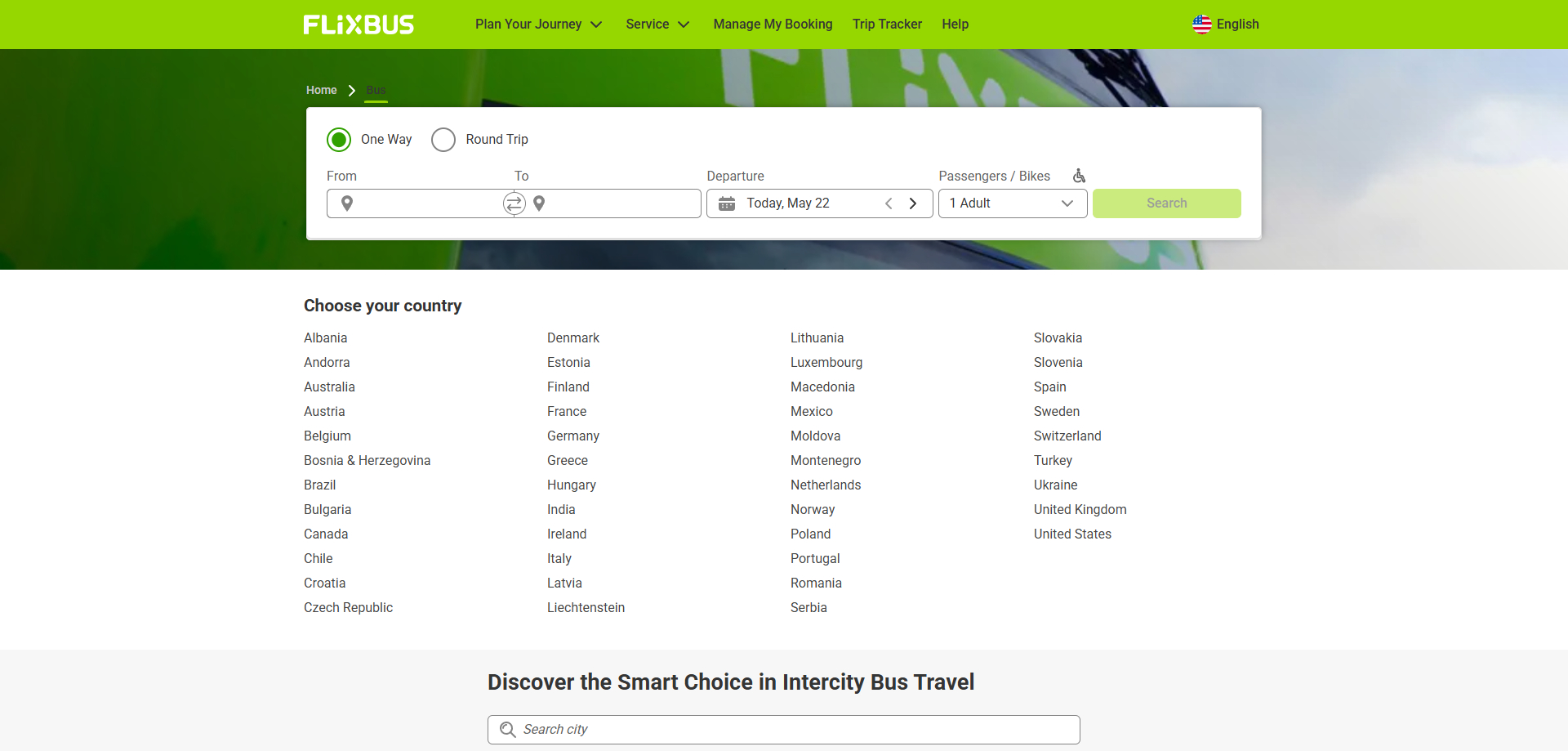The height and width of the screenshot is (751, 1568).
Task: Click the Search city field
Action: click(784, 730)
